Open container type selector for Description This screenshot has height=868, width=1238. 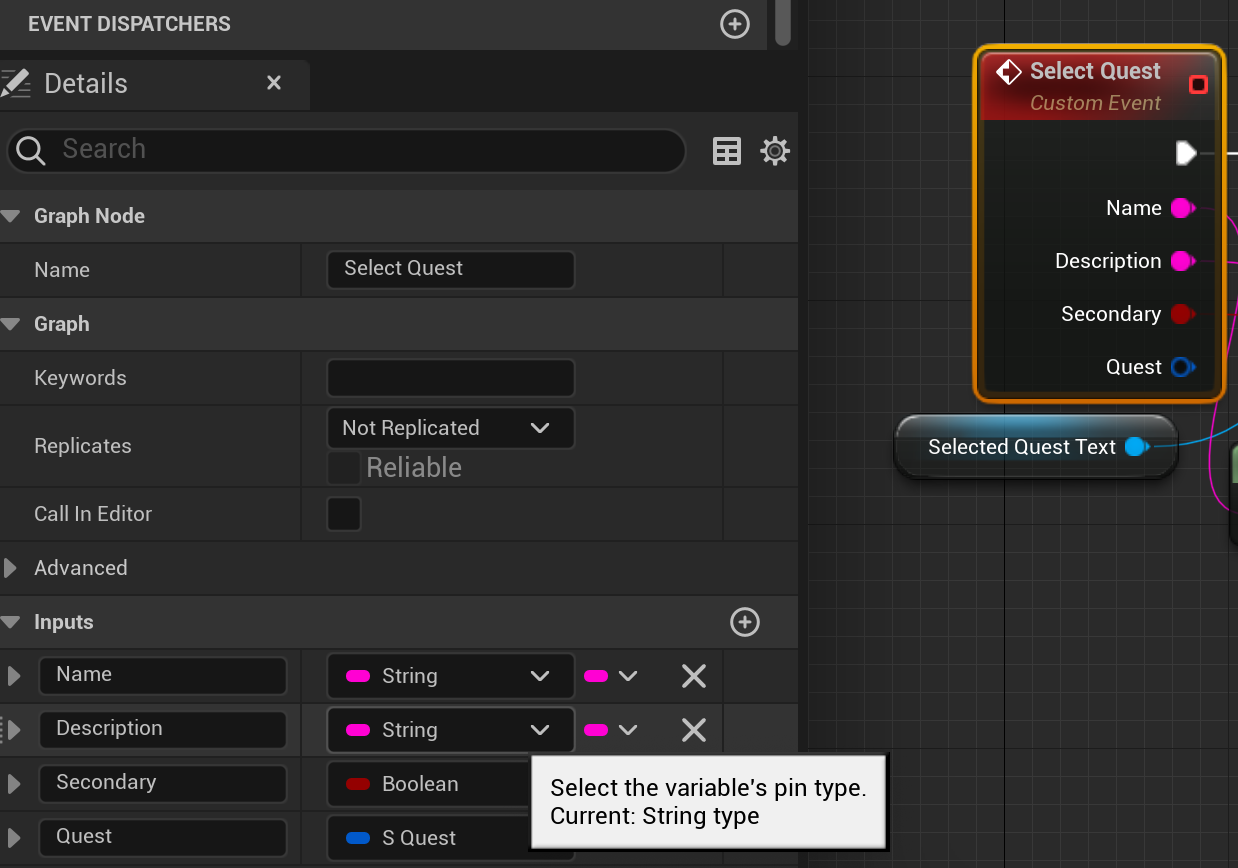click(611, 730)
